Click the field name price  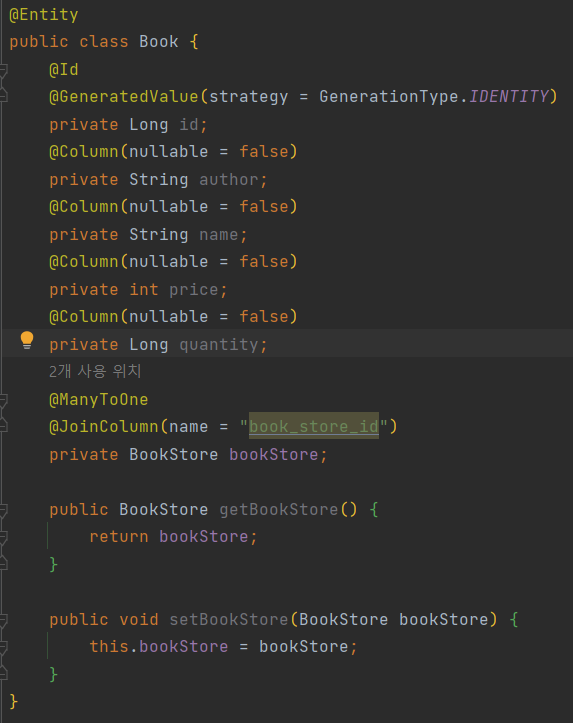[194, 290]
